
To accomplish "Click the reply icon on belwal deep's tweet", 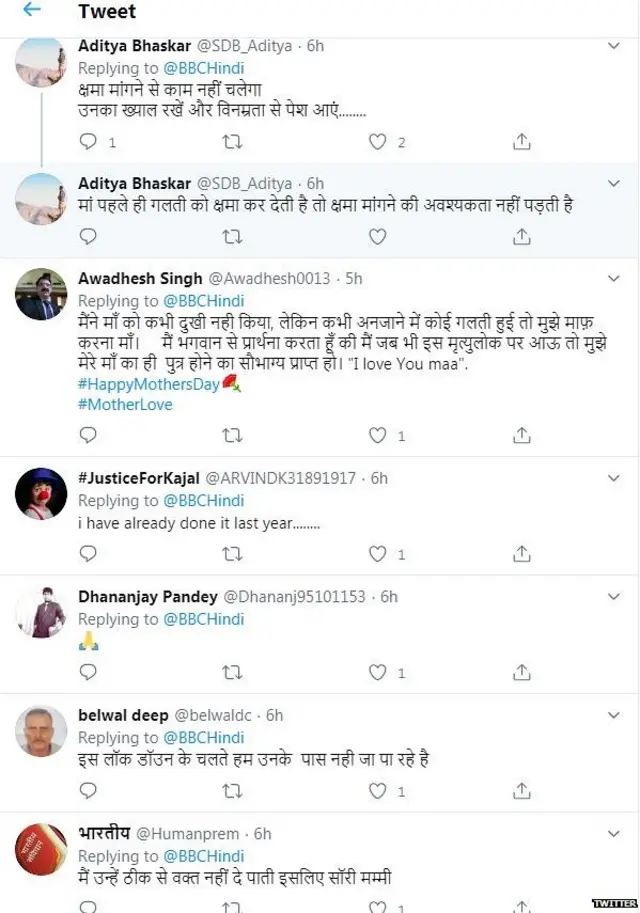I will tap(88, 791).
